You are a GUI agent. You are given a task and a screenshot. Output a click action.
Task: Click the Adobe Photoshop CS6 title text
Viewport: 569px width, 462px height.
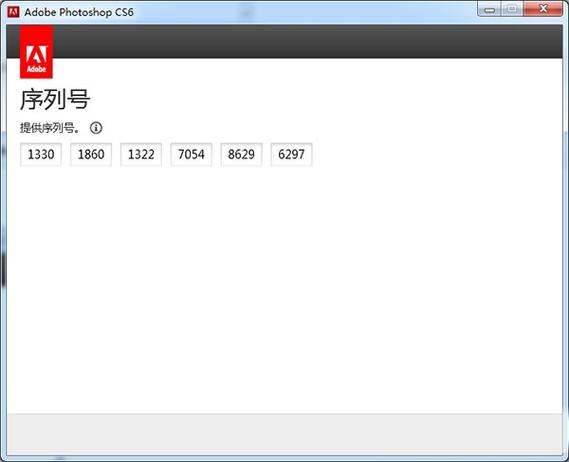tap(79, 12)
